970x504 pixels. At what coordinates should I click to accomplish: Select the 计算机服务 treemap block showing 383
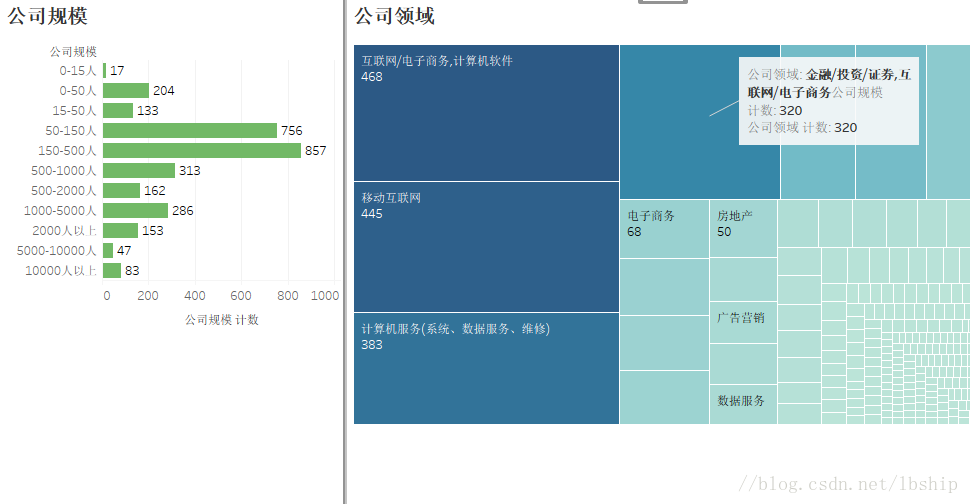(486, 368)
